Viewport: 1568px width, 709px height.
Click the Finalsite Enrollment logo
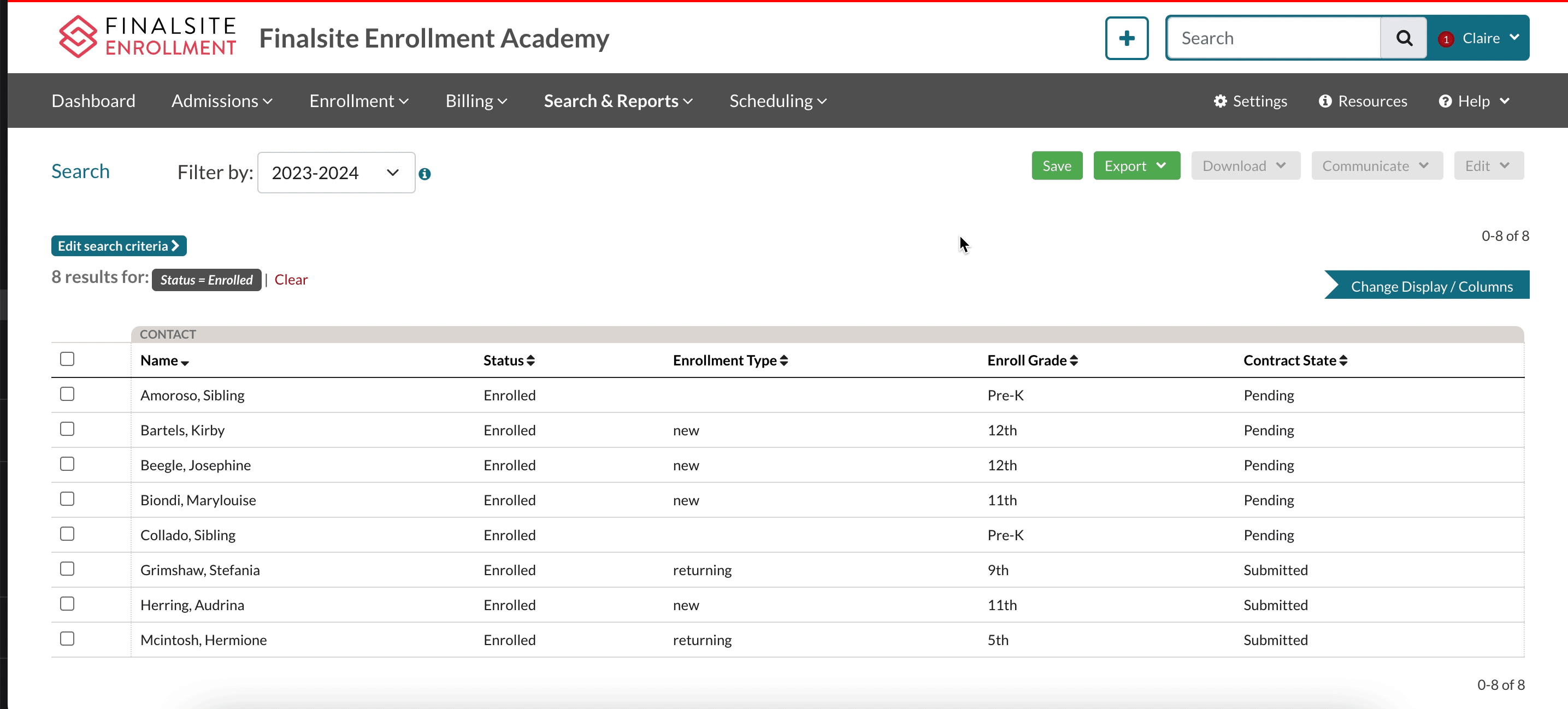pyautogui.click(x=148, y=37)
